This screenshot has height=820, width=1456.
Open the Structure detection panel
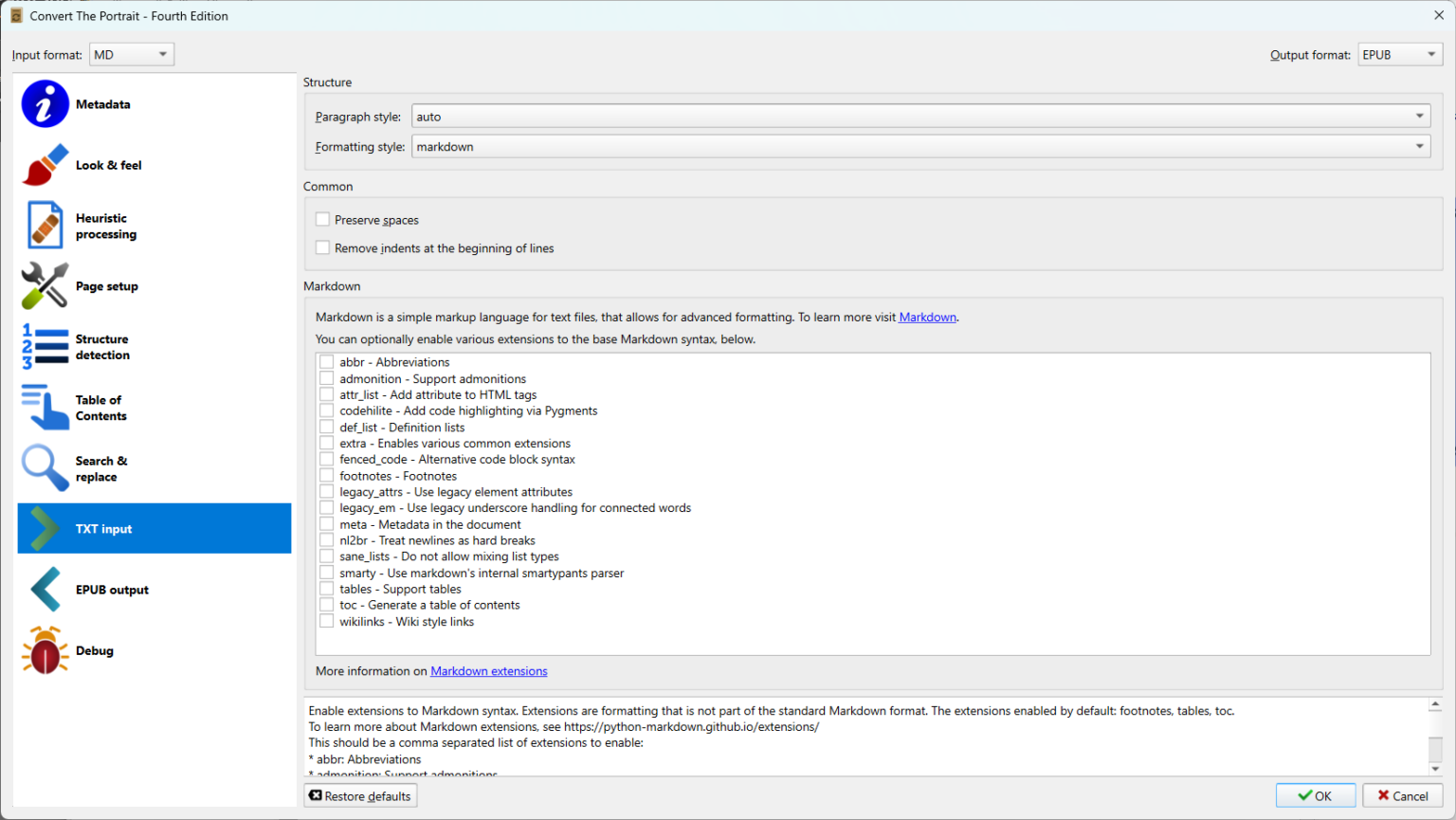tap(102, 347)
